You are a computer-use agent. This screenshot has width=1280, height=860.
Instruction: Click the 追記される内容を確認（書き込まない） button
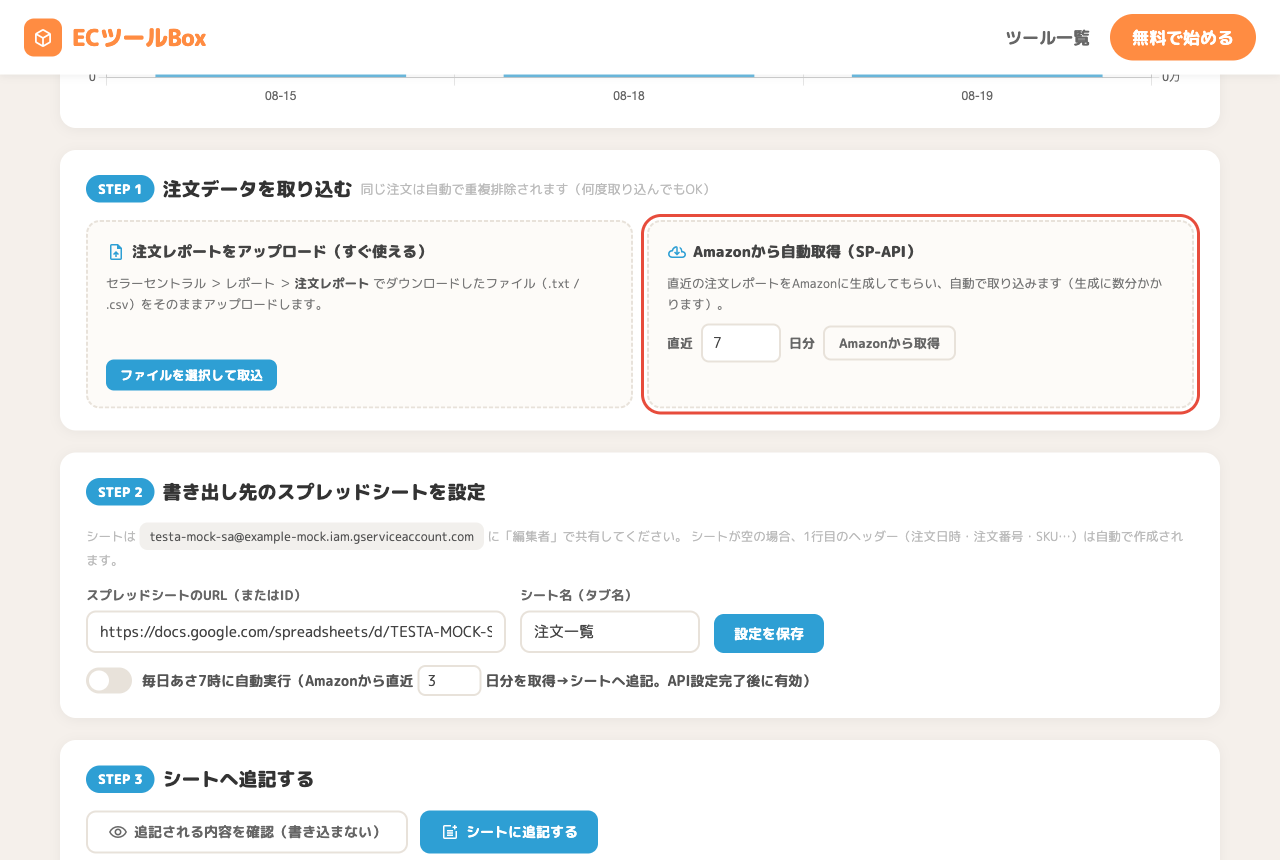(x=247, y=832)
